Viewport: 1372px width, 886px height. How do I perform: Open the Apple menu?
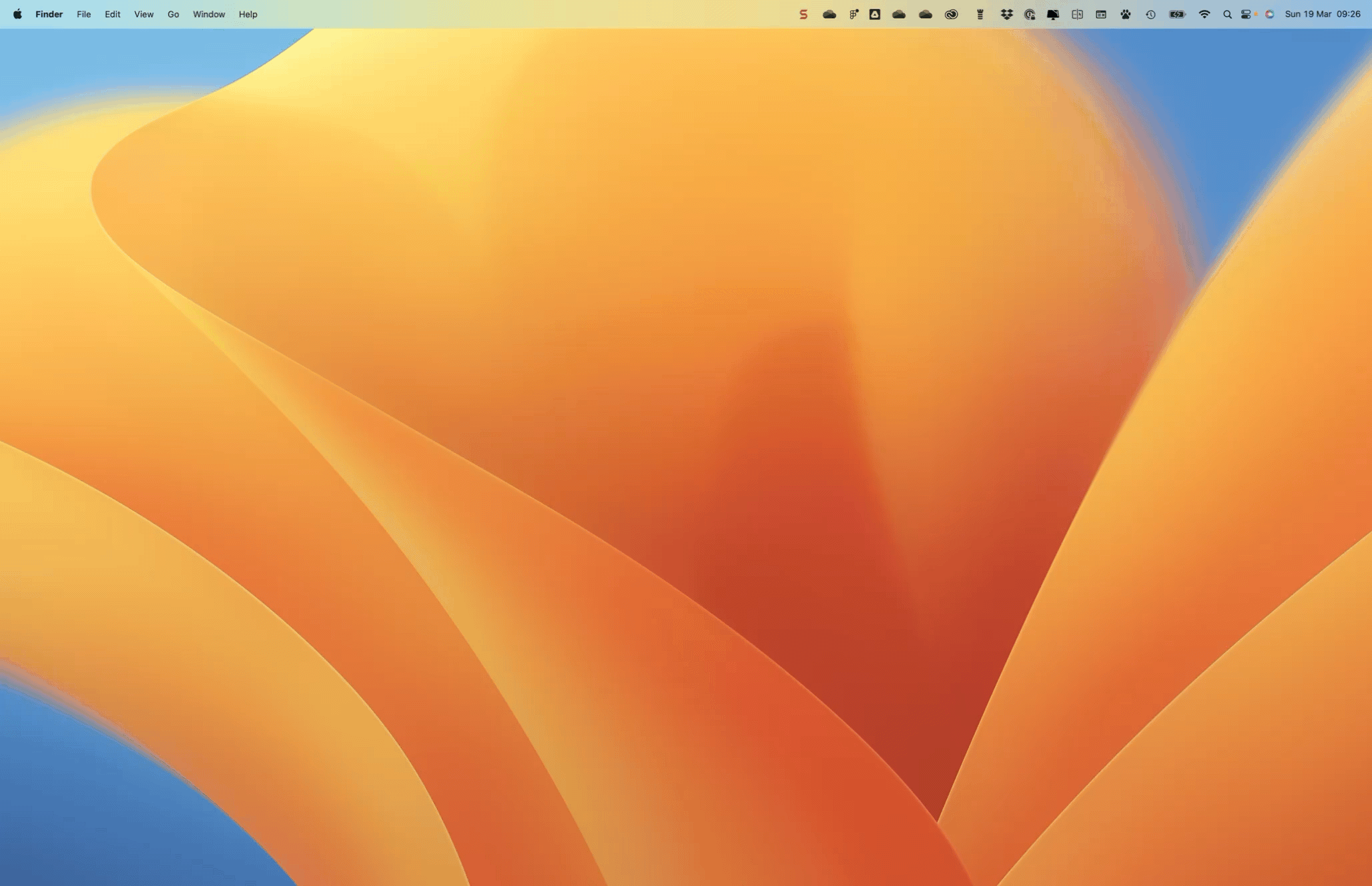click(17, 14)
